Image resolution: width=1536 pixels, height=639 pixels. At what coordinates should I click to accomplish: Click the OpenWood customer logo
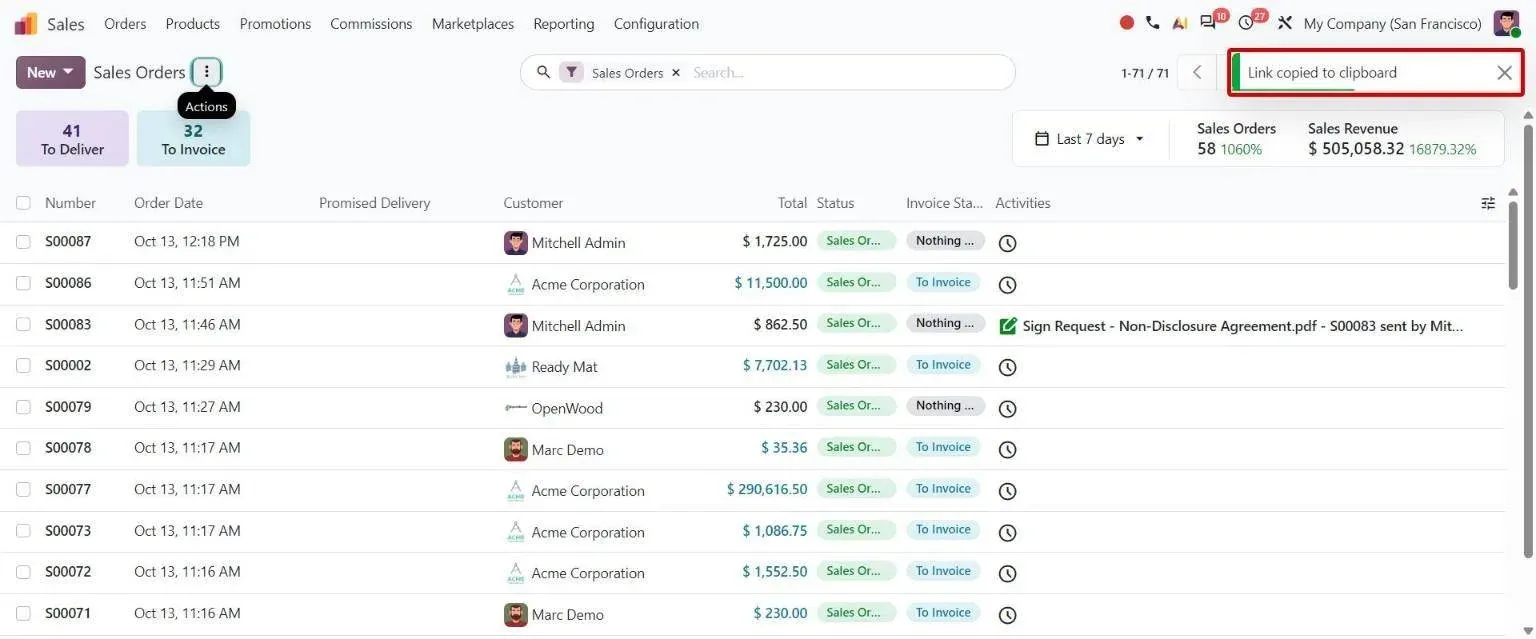point(516,408)
